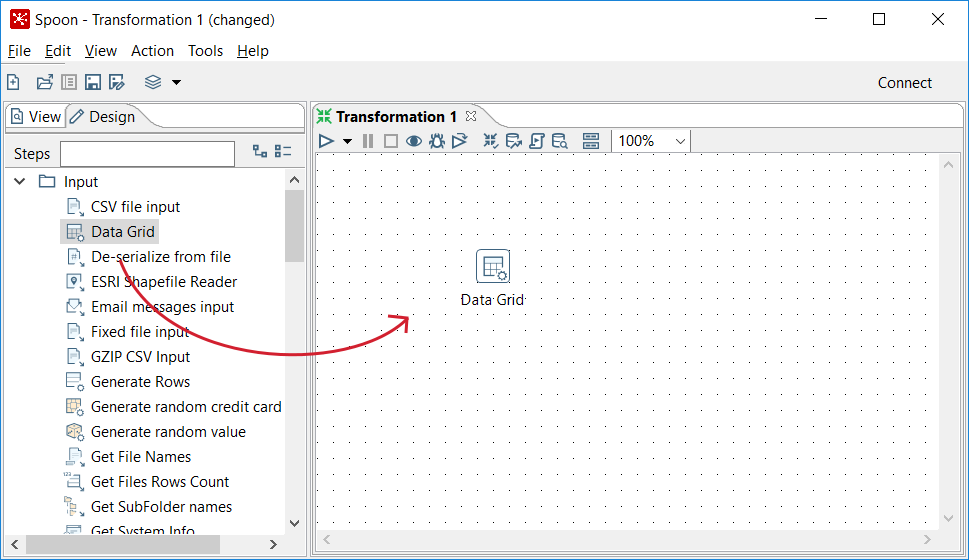Click the Get SQL icon
Viewport: 969px width, 560px height.
537,141
